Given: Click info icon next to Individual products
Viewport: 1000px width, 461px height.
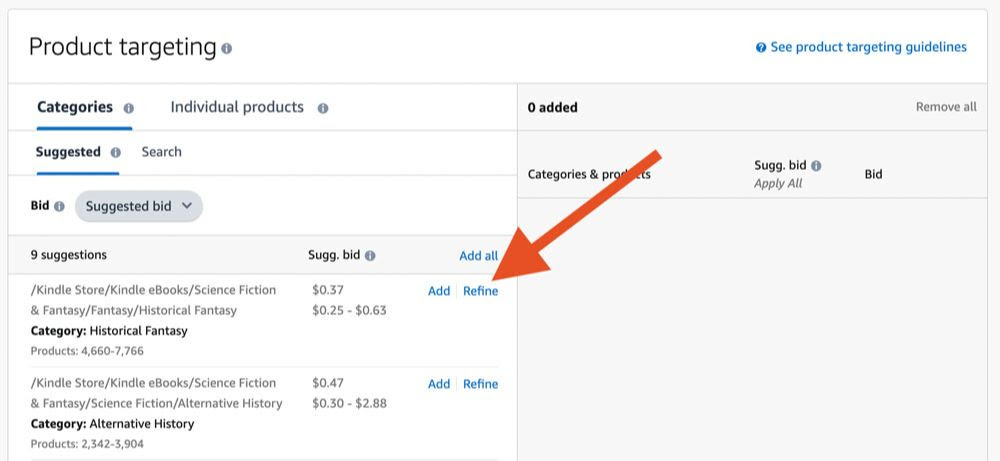Looking at the screenshot, I should [323, 108].
